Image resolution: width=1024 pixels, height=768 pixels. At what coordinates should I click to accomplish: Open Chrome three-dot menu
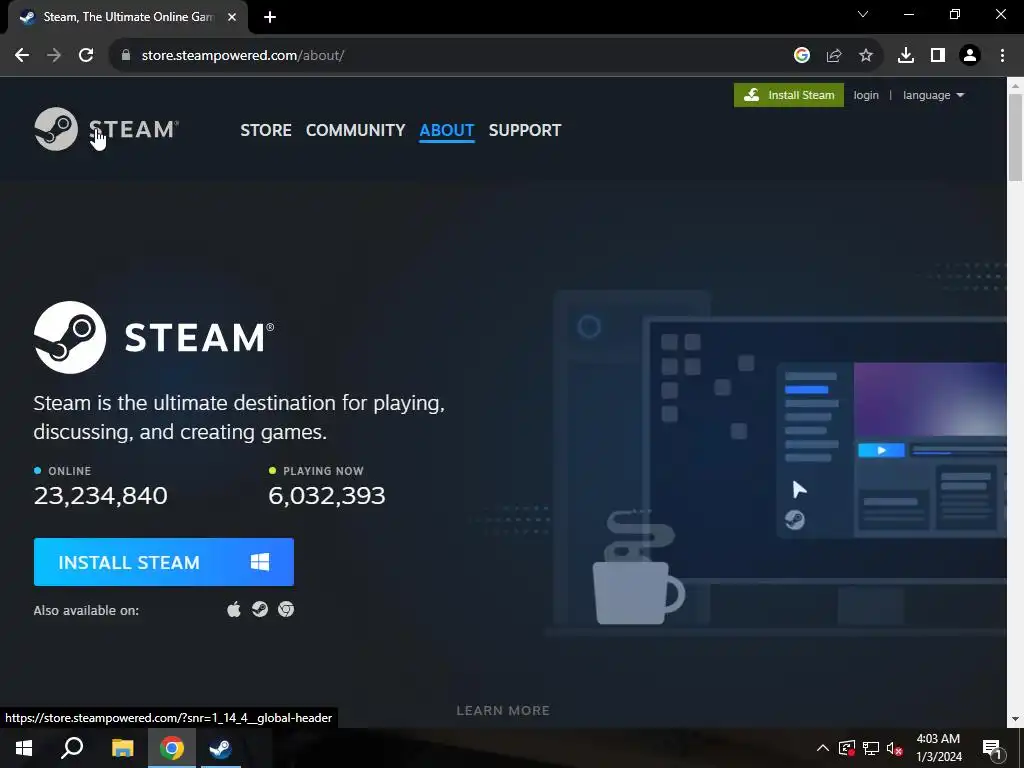tap(1002, 55)
